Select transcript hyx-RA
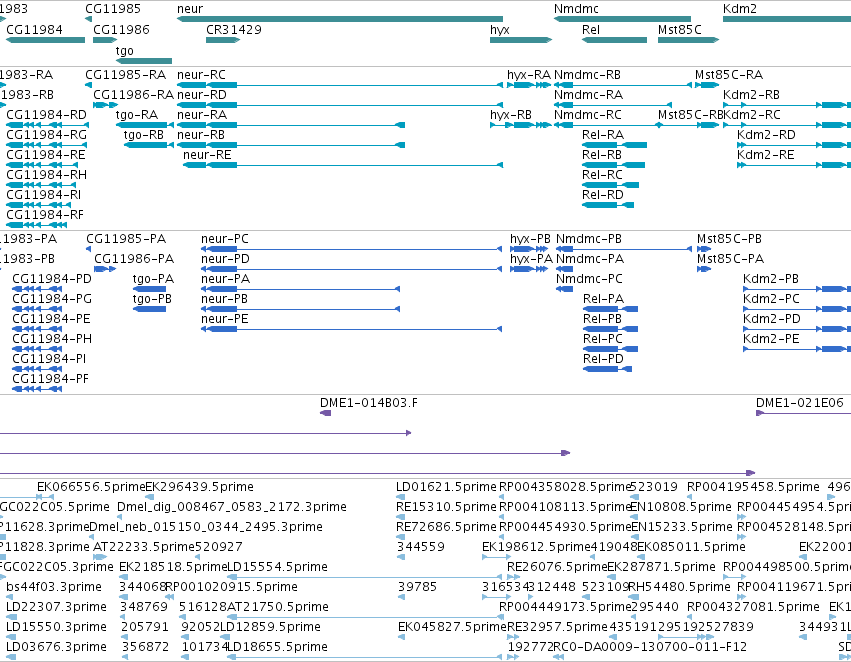Viewport: 851px width, 662px height. tap(529, 85)
